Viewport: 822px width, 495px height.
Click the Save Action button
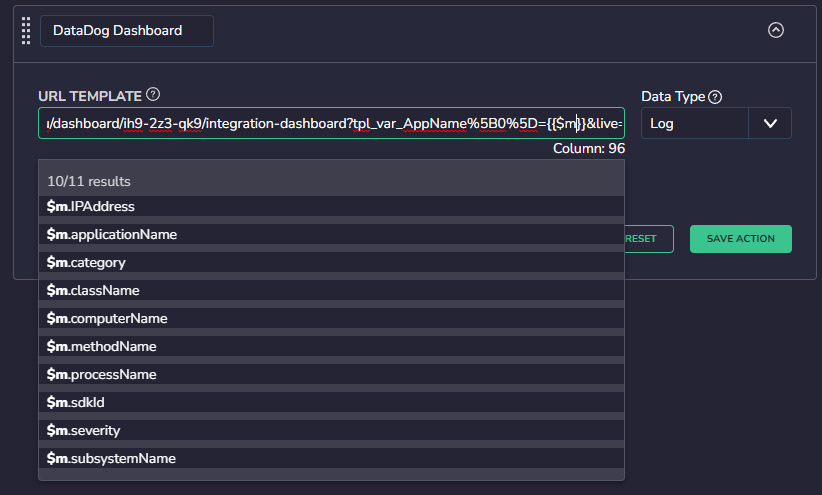pyautogui.click(x=741, y=239)
